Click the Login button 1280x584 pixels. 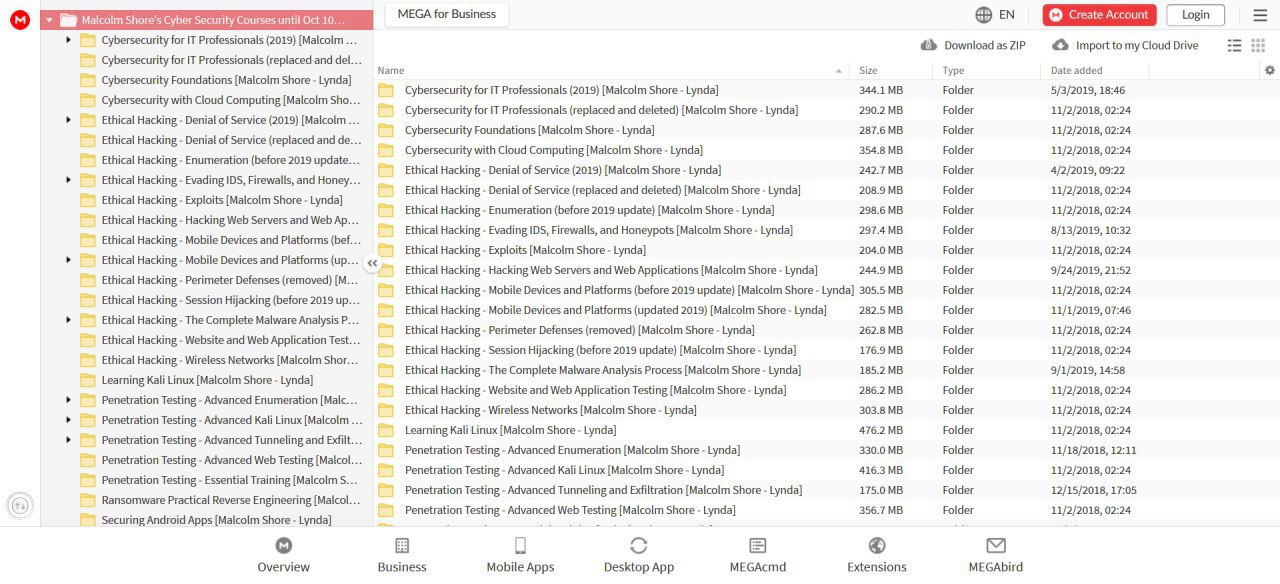[x=1195, y=14]
